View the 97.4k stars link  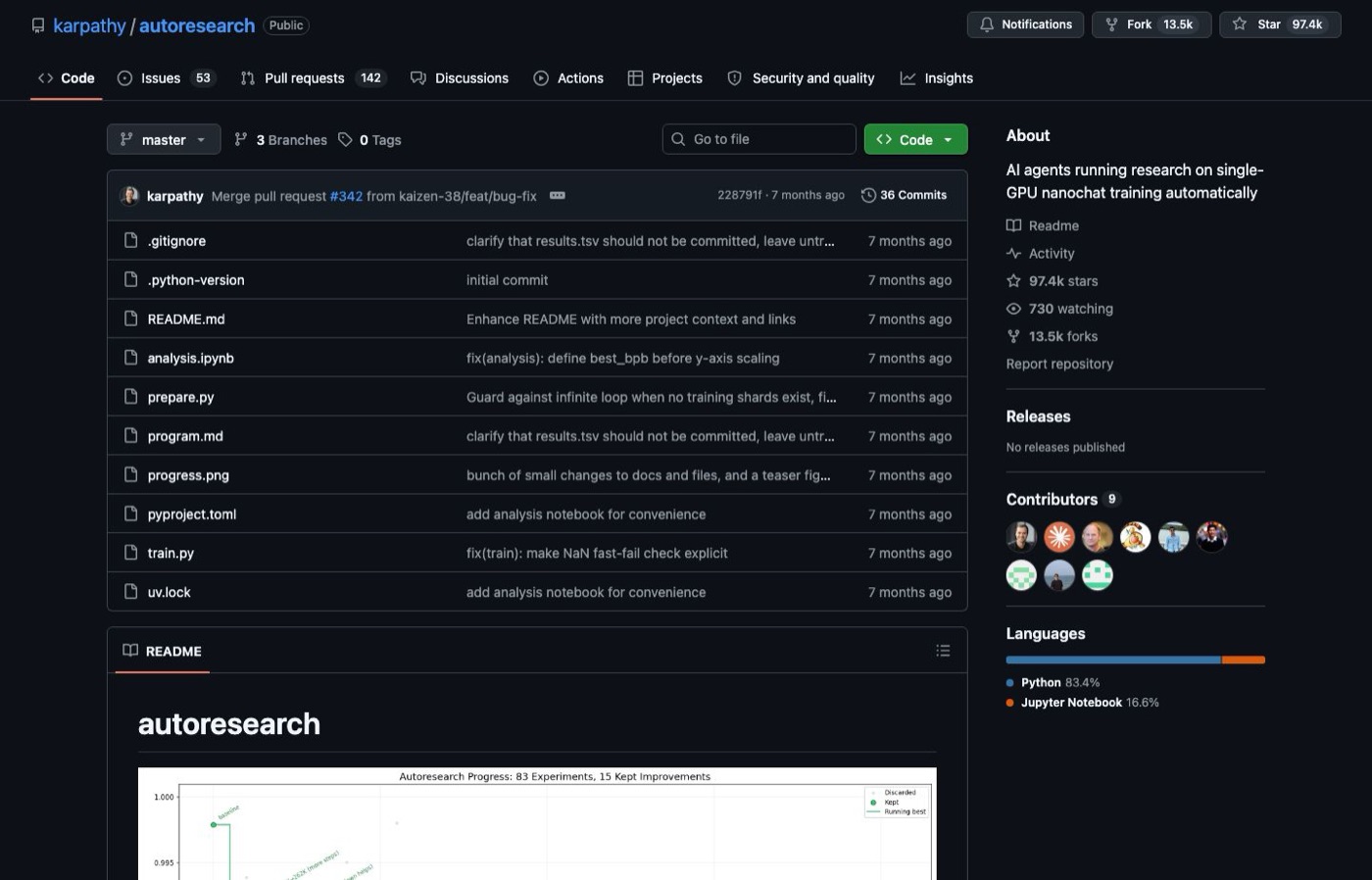click(x=1053, y=281)
